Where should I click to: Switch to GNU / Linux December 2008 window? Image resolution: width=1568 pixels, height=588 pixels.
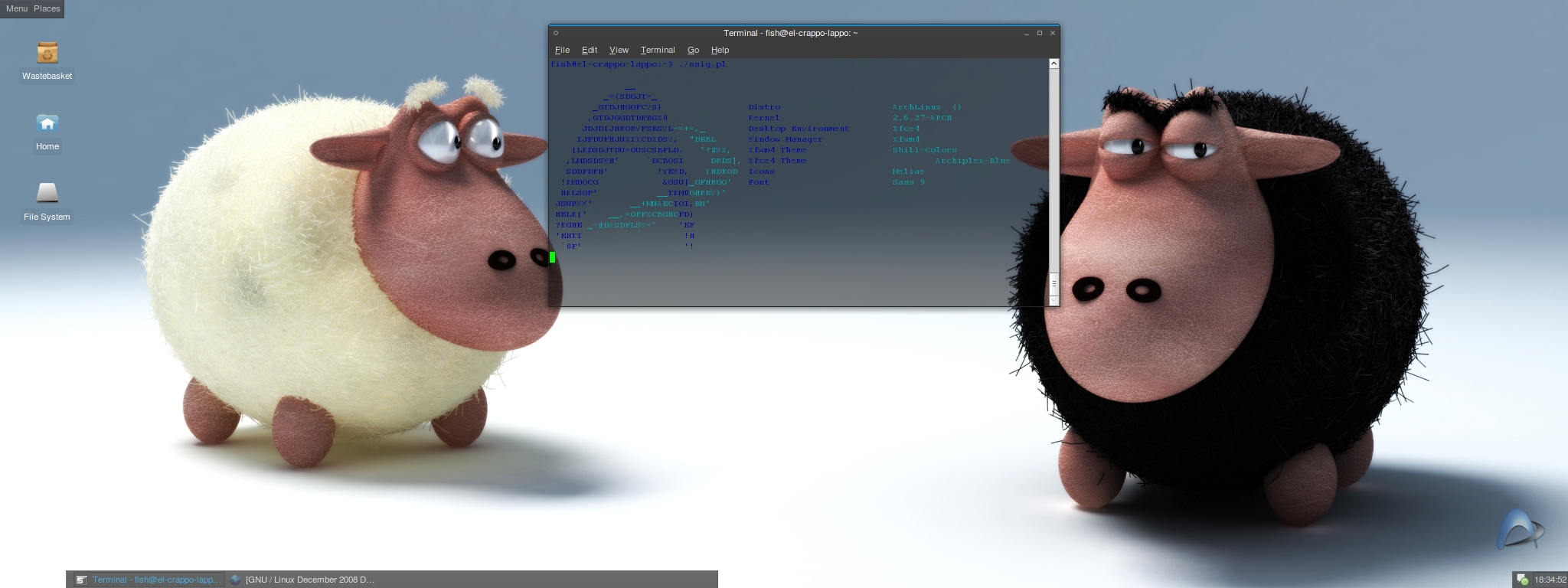tap(302, 580)
